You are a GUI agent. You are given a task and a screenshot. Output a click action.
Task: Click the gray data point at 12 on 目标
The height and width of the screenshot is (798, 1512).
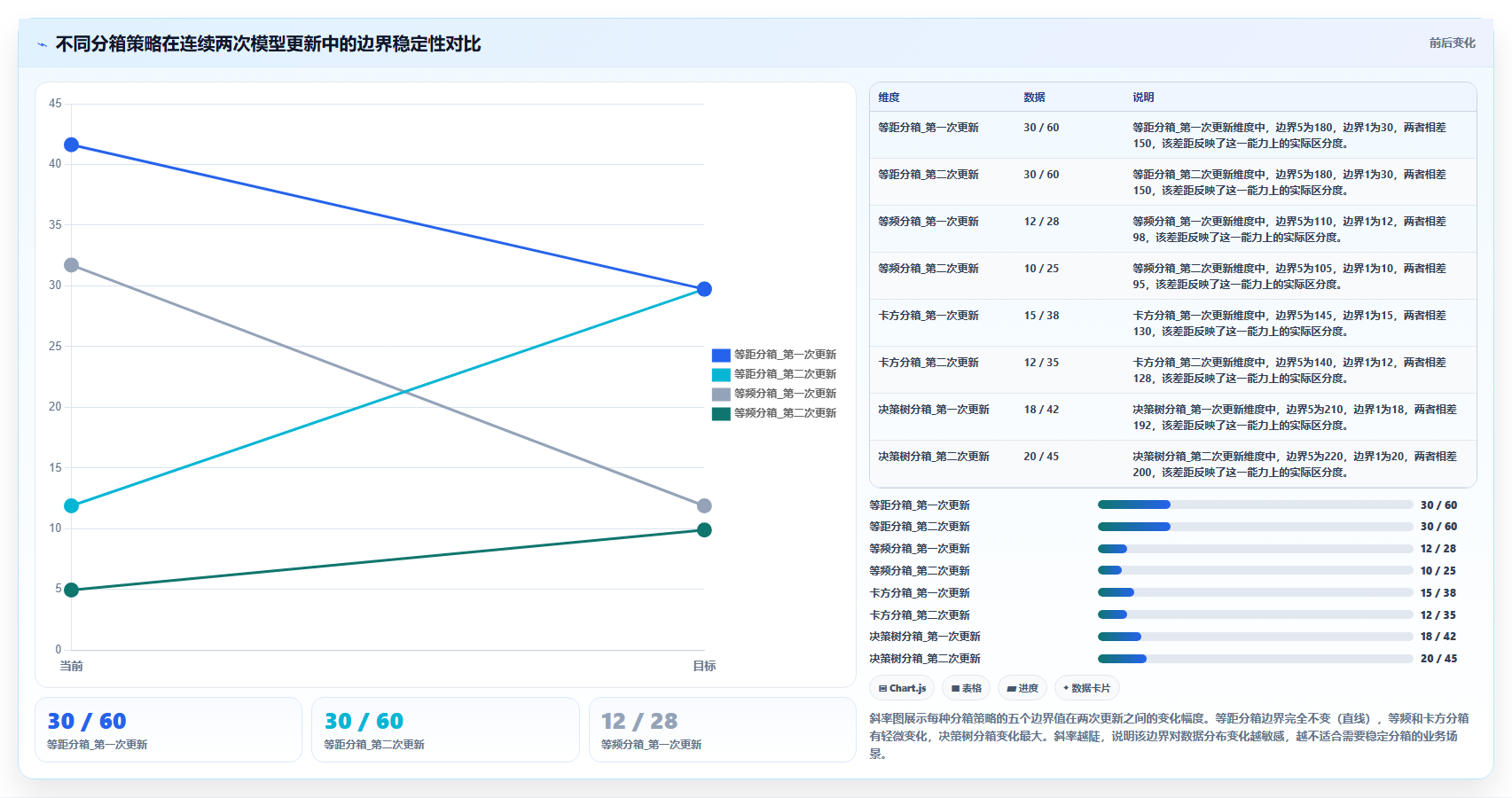704,505
